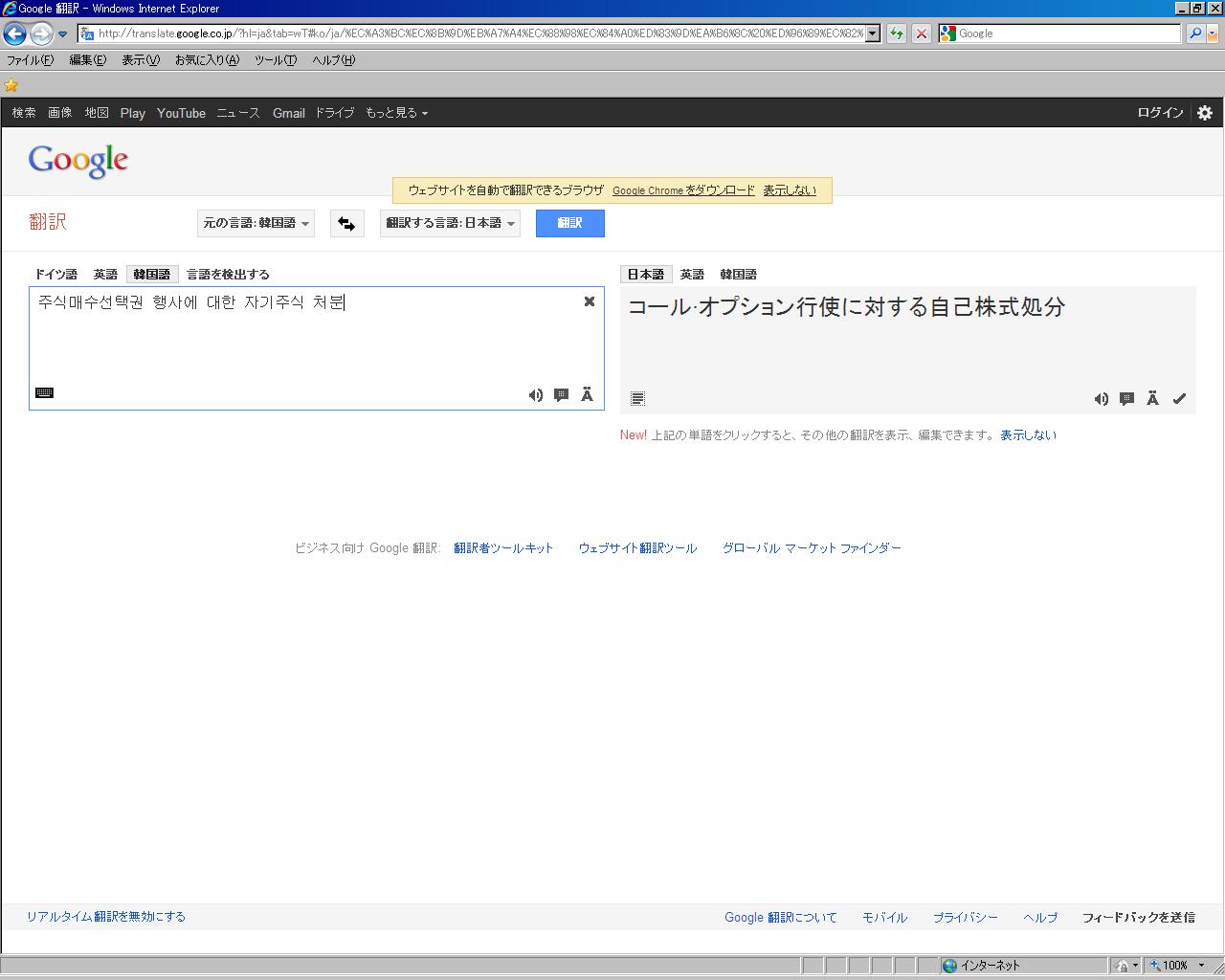Open target language dropdown 翻訳する言語: 日本語
The height and width of the screenshot is (980, 1225).
pos(450,223)
